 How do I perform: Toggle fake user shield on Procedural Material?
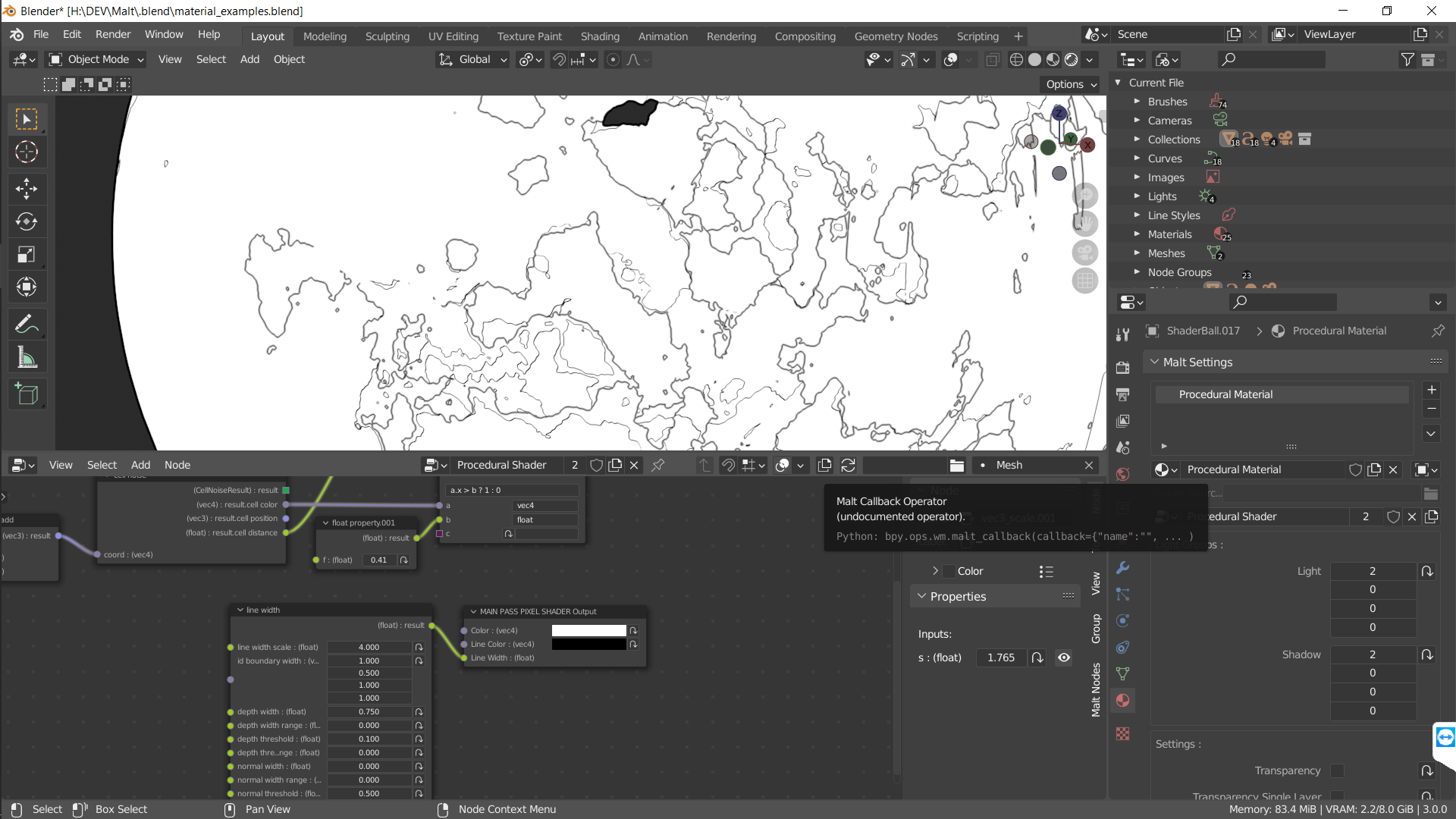pyautogui.click(x=1356, y=469)
